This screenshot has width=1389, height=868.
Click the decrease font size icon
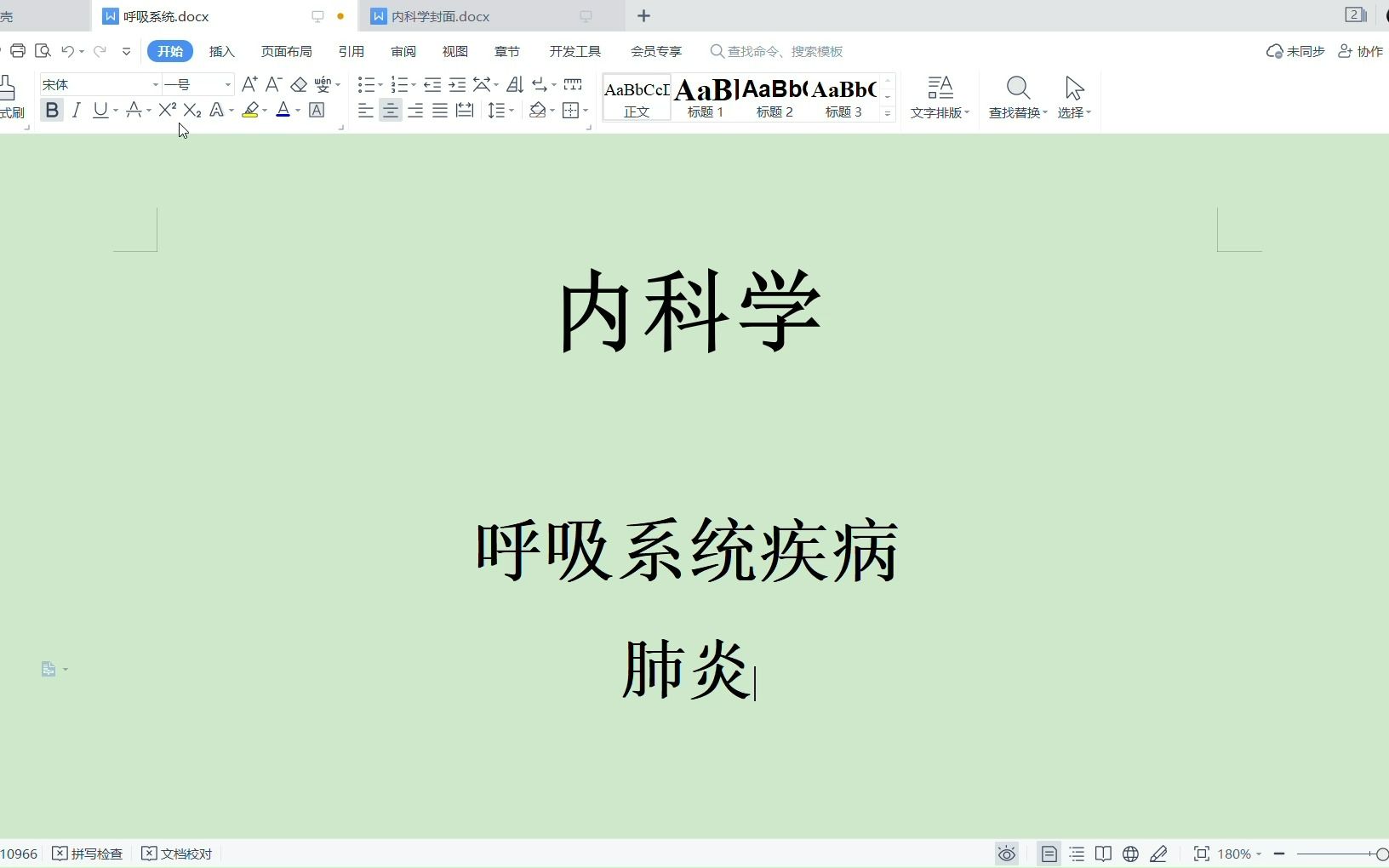[273, 84]
